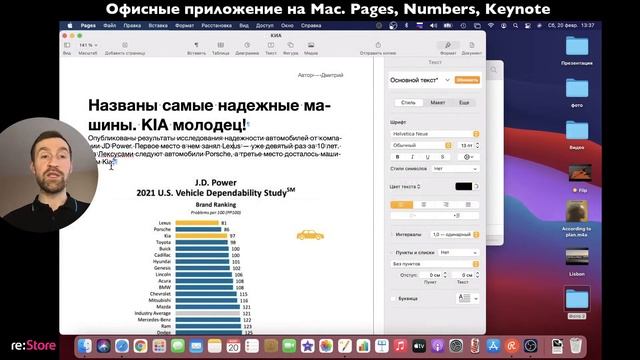Open Keynote from the Dock
The height and width of the screenshot is (360, 640).
point(382,346)
